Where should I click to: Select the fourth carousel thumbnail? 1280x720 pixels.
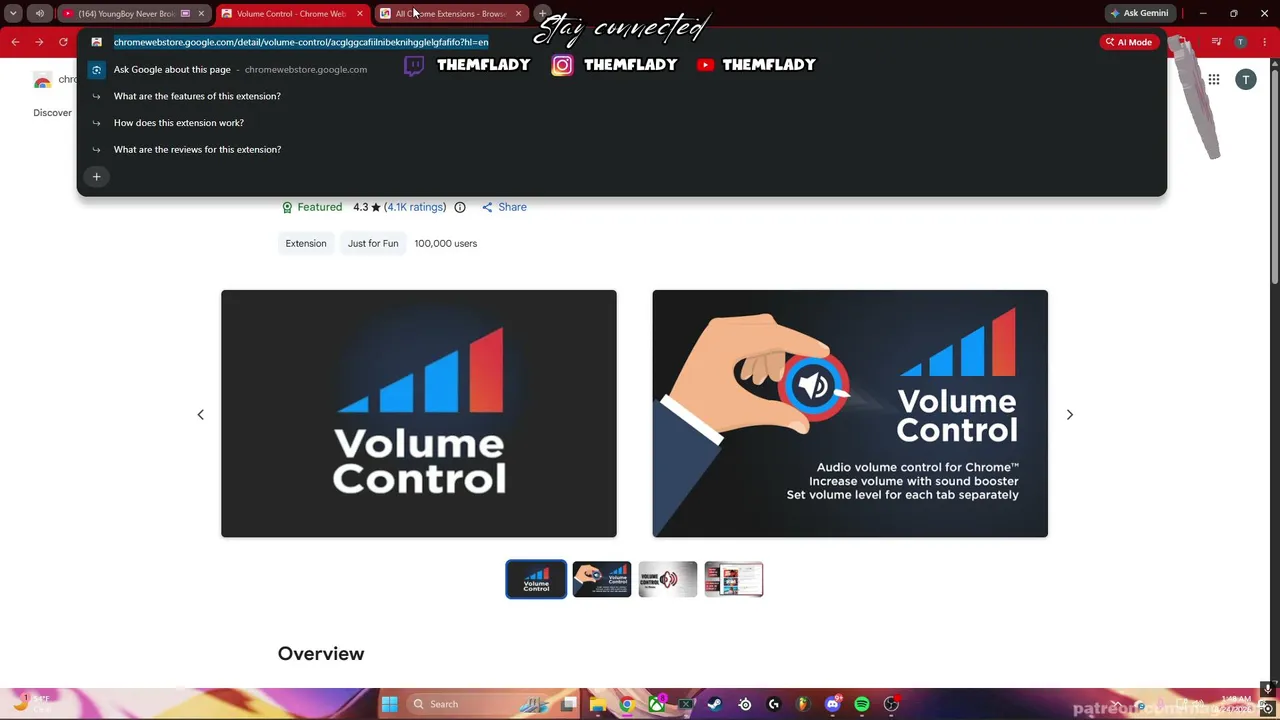point(734,579)
